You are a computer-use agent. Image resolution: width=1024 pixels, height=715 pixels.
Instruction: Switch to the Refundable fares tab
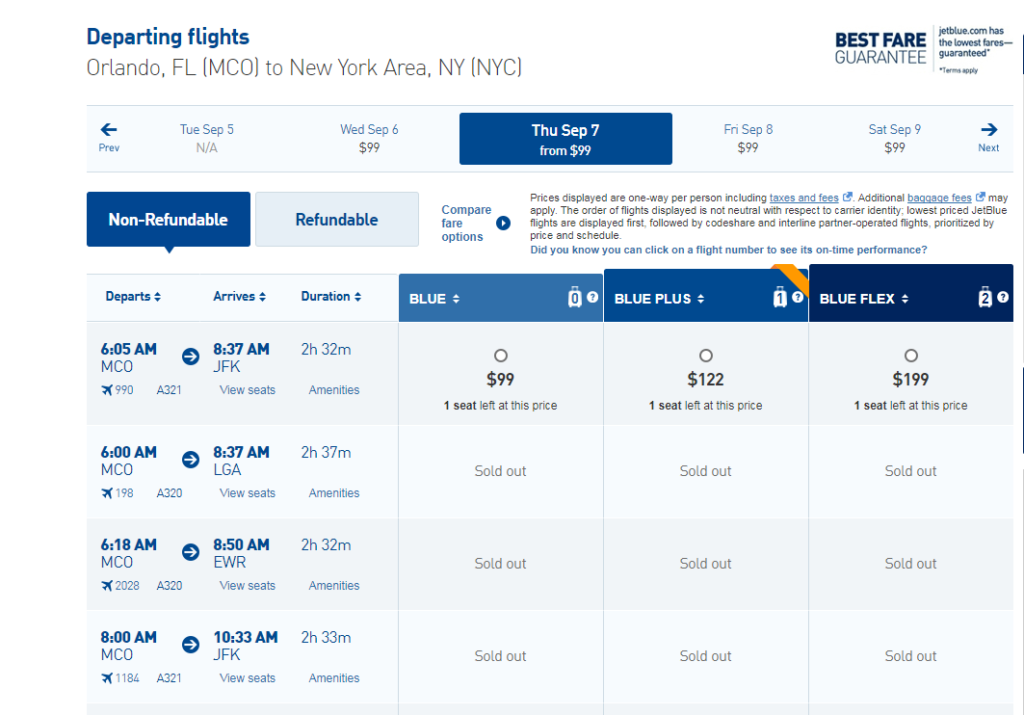pyautogui.click(x=336, y=219)
